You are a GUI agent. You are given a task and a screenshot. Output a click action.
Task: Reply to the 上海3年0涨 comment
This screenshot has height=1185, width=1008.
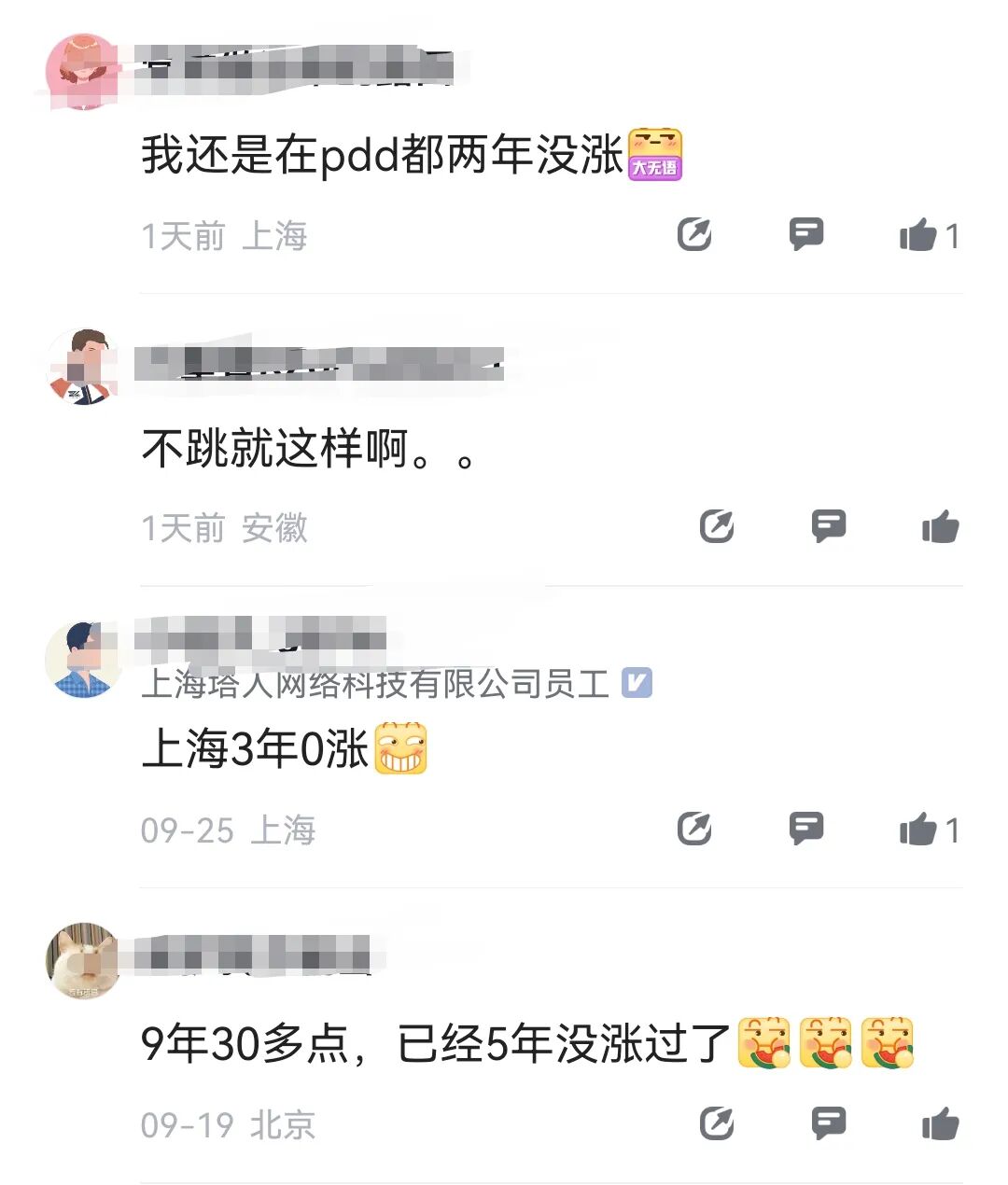806,829
